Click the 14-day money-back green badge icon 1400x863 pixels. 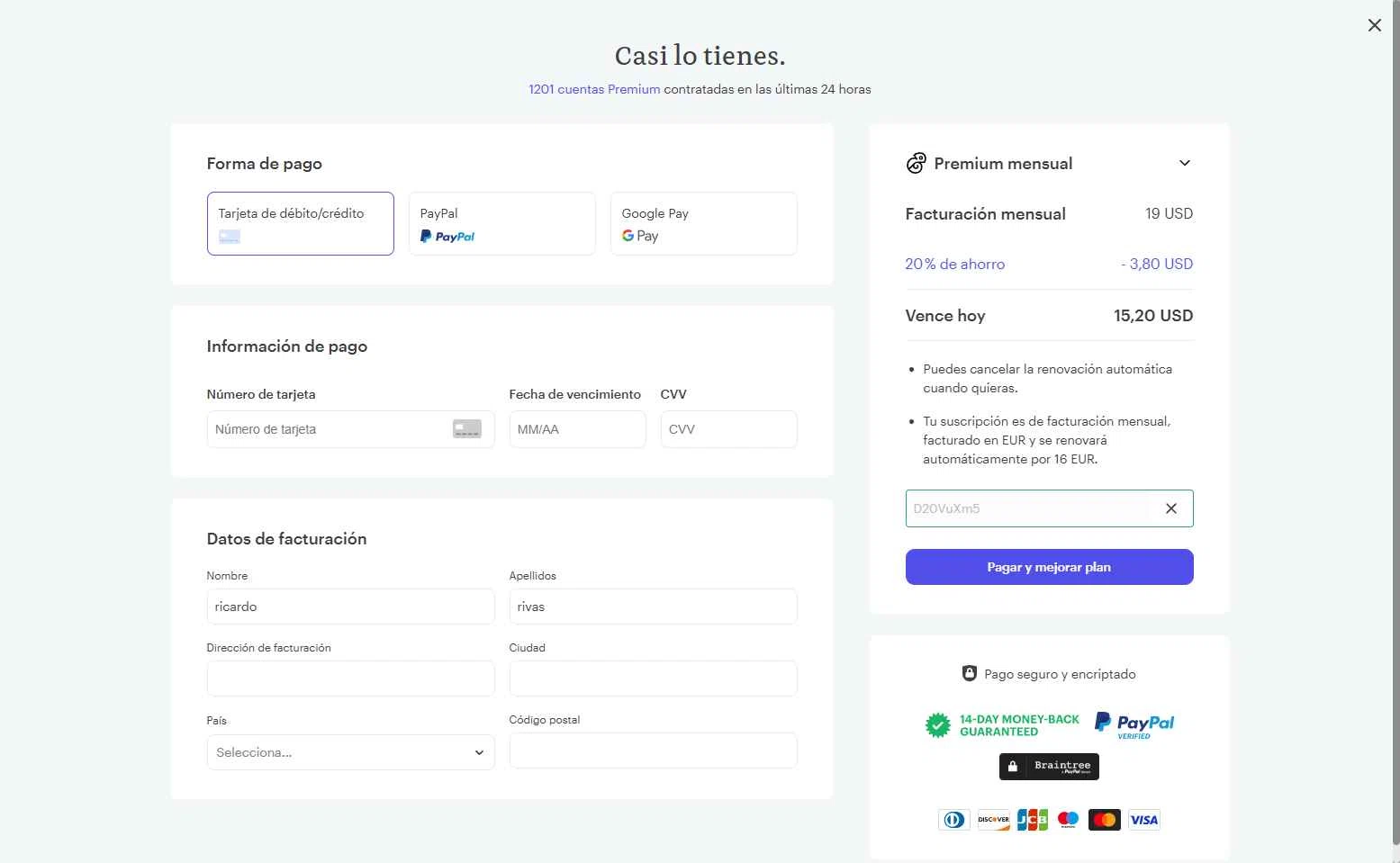click(x=938, y=724)
